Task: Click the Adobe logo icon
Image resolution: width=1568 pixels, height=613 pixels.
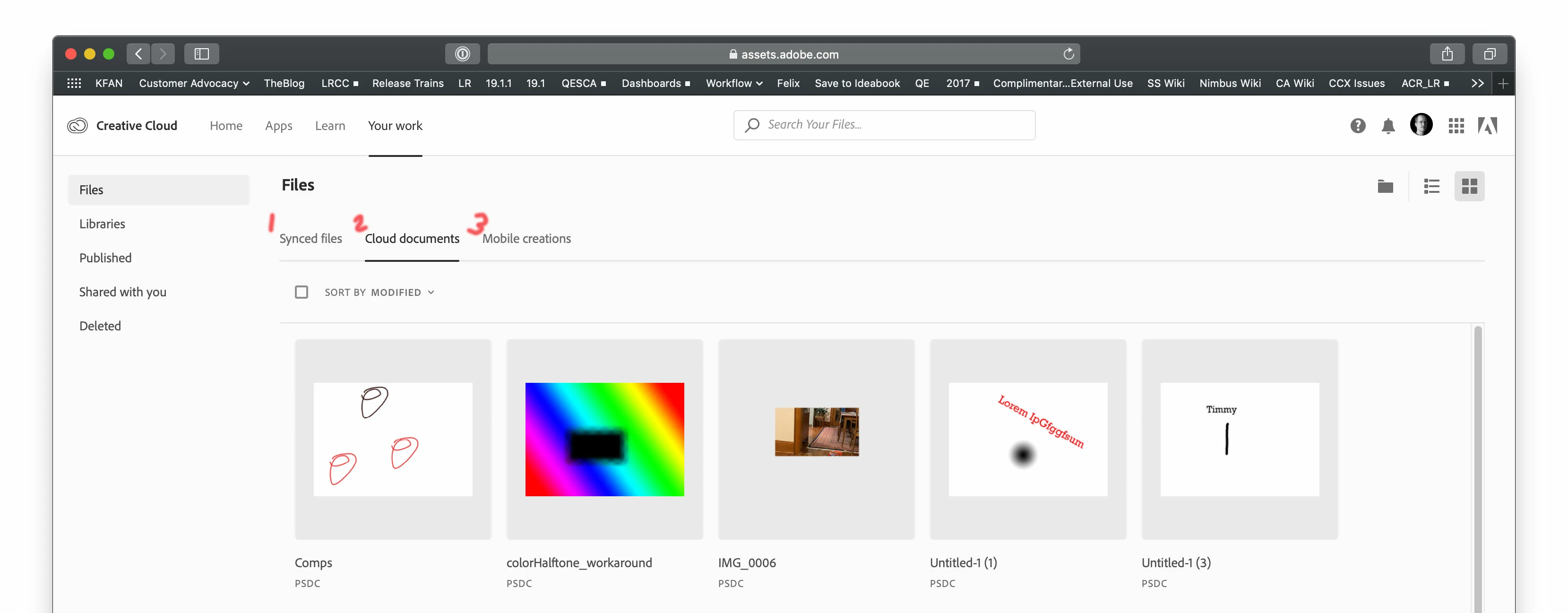Action: click(1487, 125)
